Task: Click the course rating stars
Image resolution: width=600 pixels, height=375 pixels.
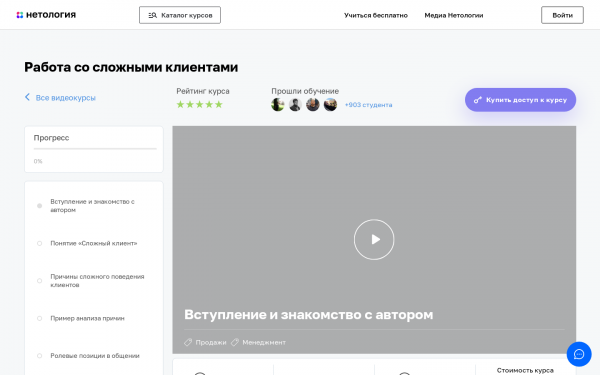Action: (199, 104)
